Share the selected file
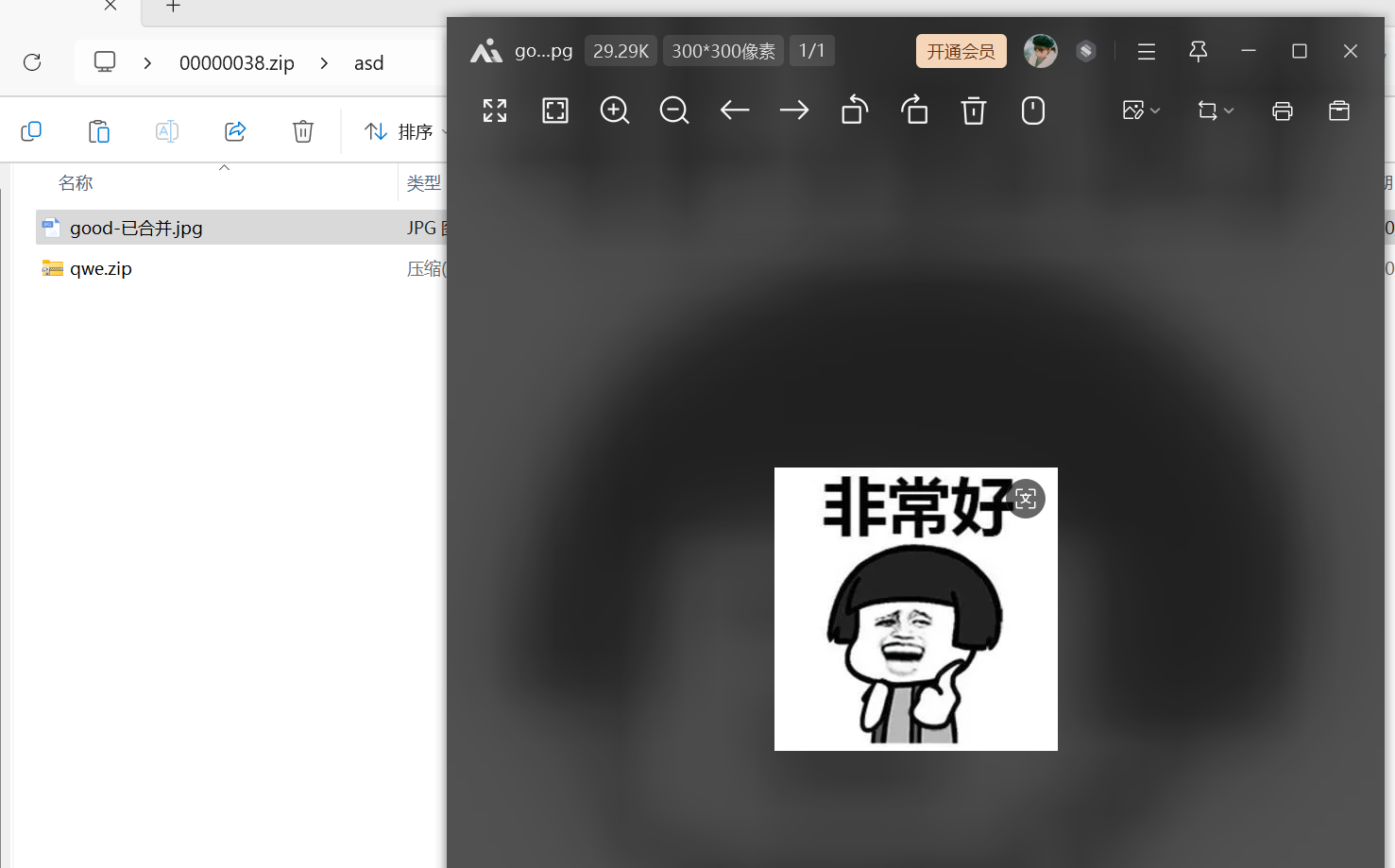 click(235, 131)
